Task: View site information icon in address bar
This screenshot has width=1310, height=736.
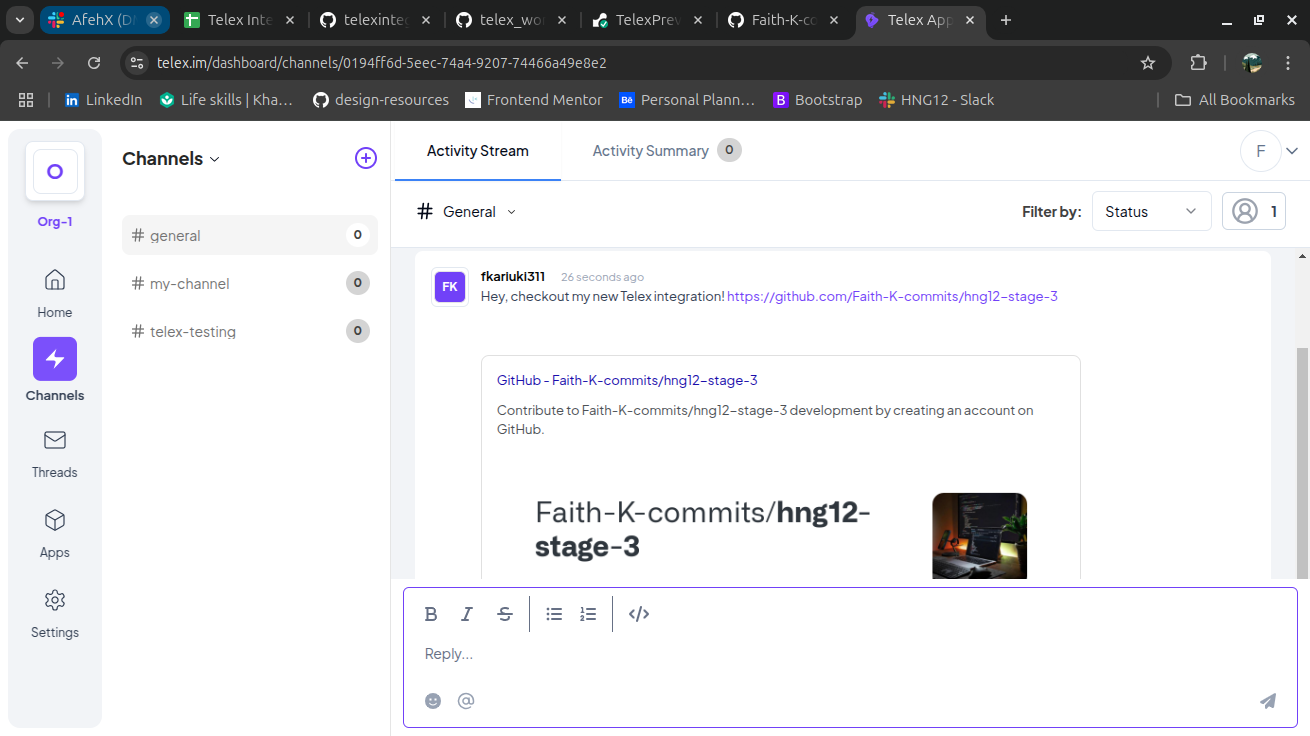Action: pyautogui.click(x=138, y=63)
